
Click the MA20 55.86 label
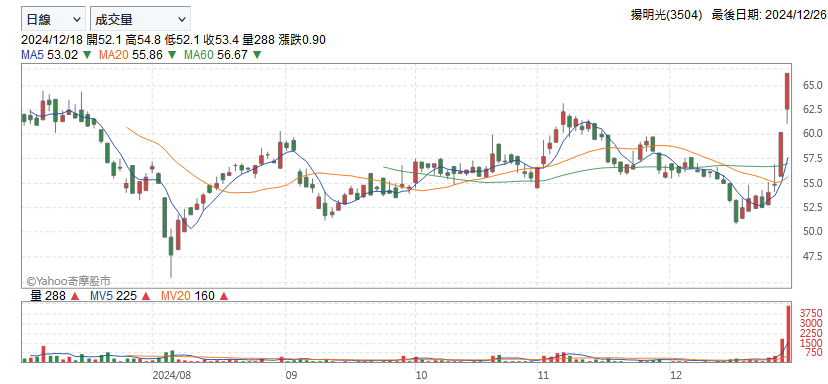131,54
